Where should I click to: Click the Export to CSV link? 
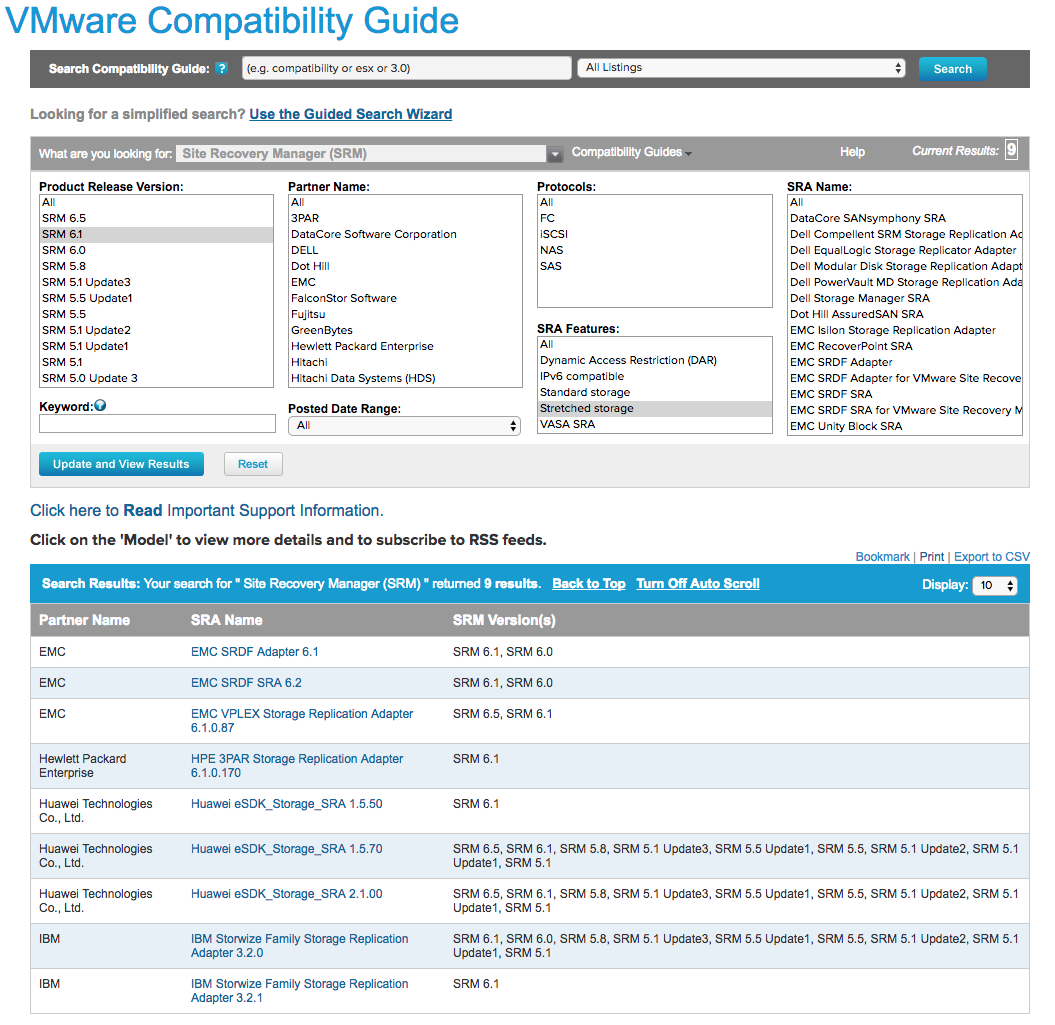click(992, 557)
